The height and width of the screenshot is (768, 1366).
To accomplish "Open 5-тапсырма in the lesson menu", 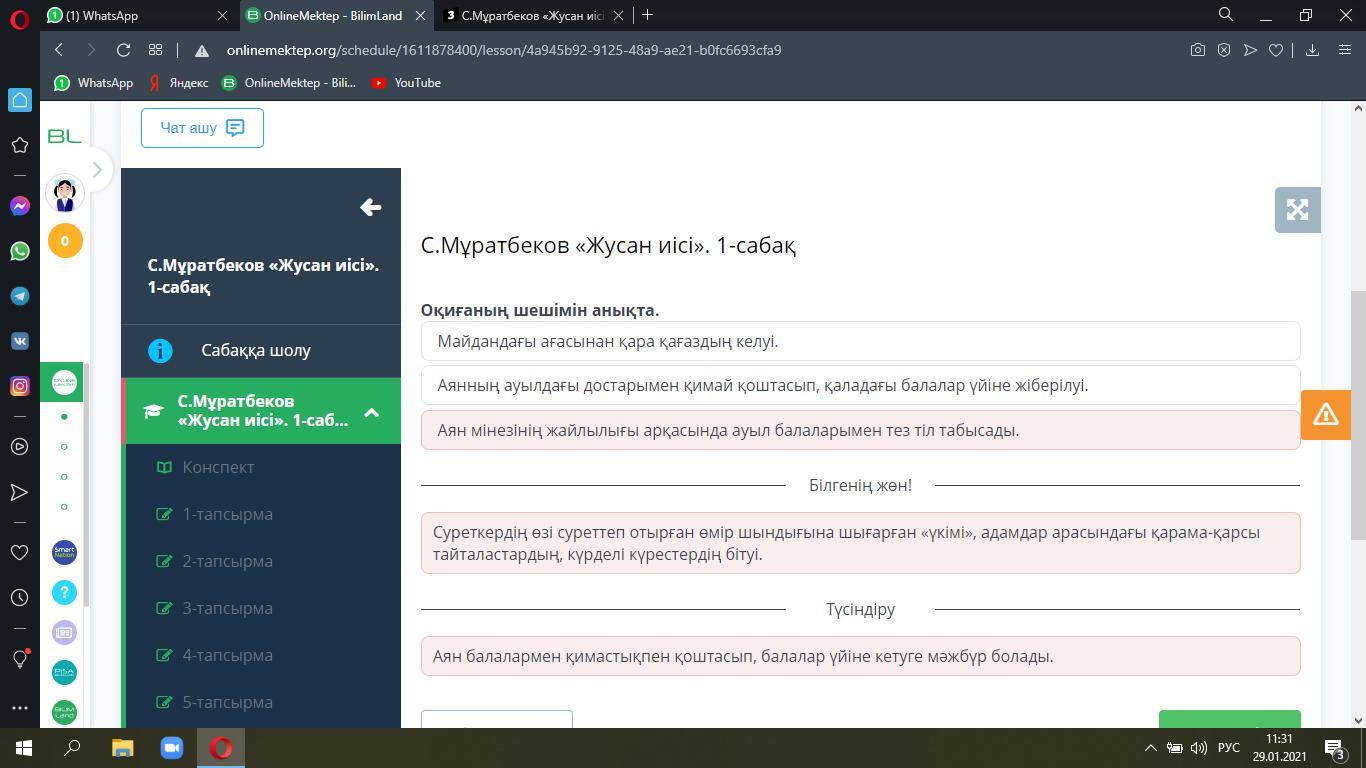I will click(227, 702).
